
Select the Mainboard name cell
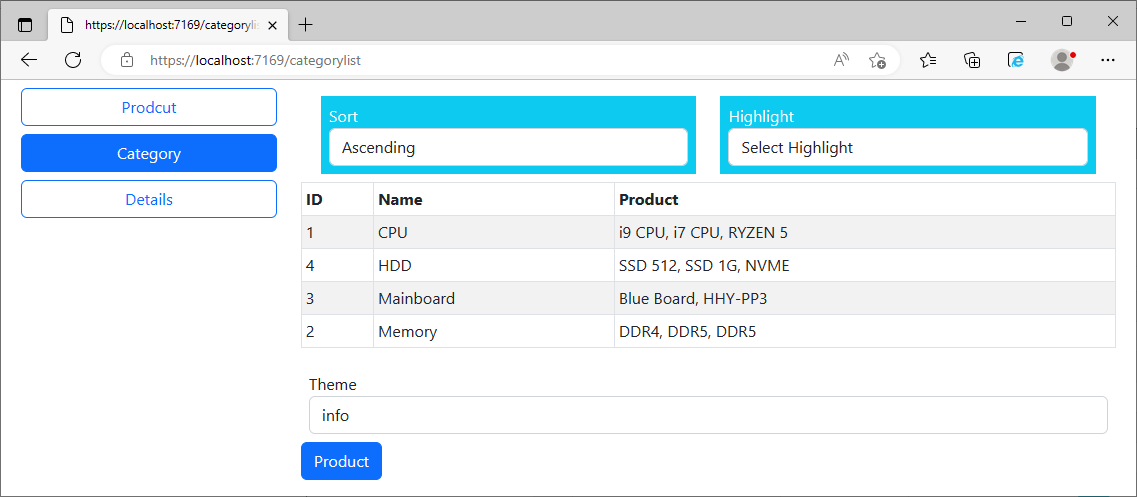[x=494, y=298]
